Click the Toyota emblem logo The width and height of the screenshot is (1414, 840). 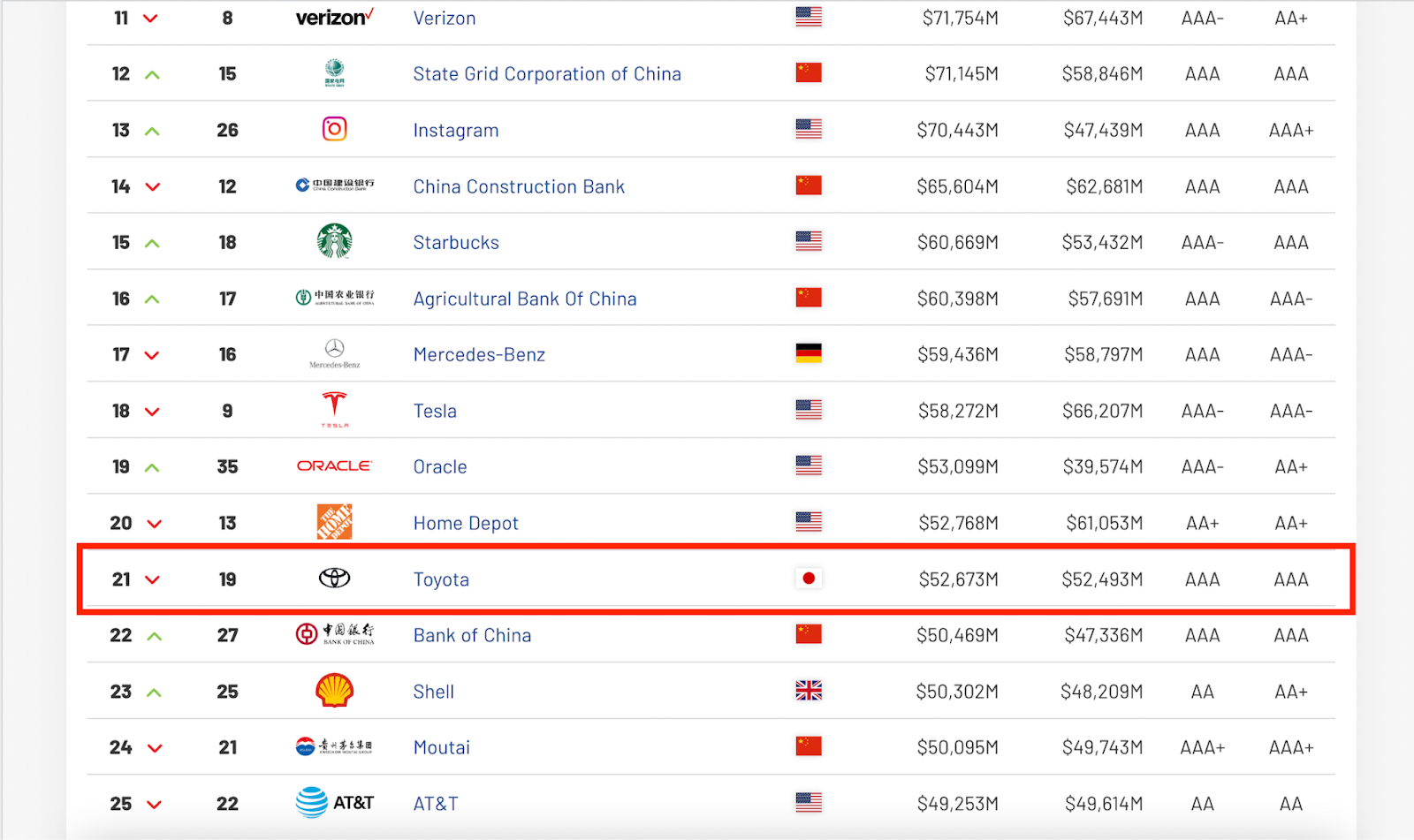click(334, 579)
